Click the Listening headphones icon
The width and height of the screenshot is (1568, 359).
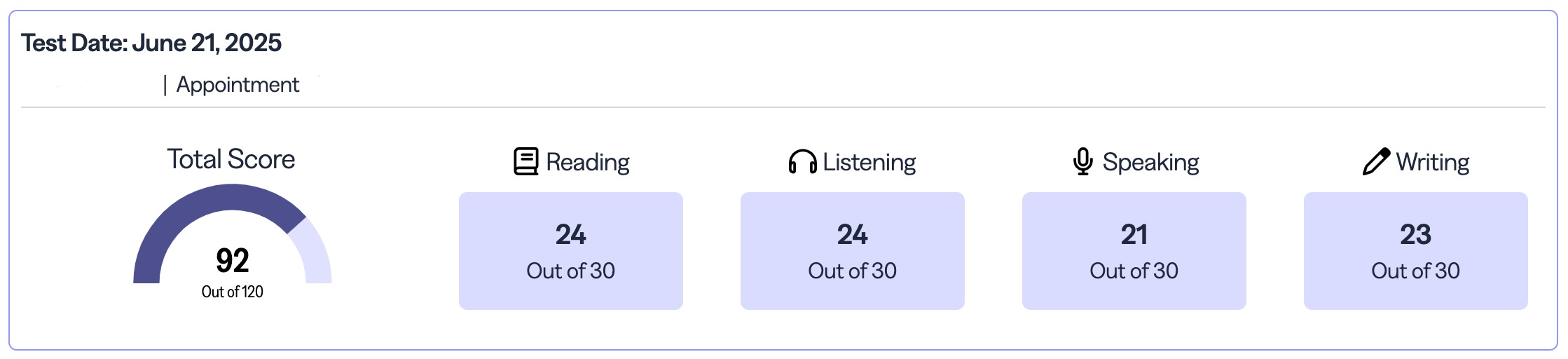tap(802, 162)
